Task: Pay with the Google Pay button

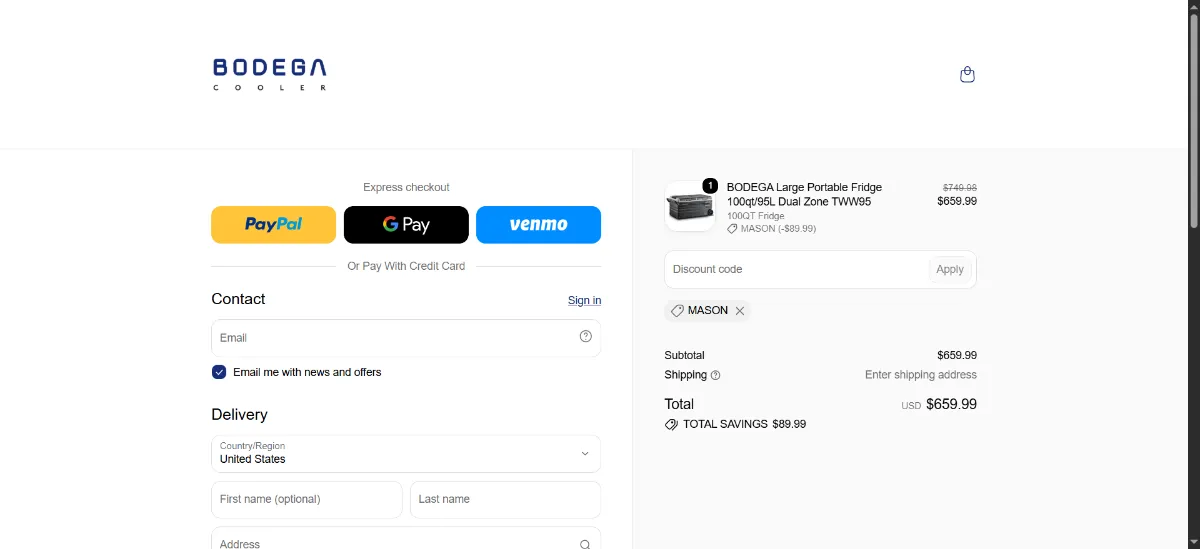Action: pyautogui.click(x=406, y=225)
